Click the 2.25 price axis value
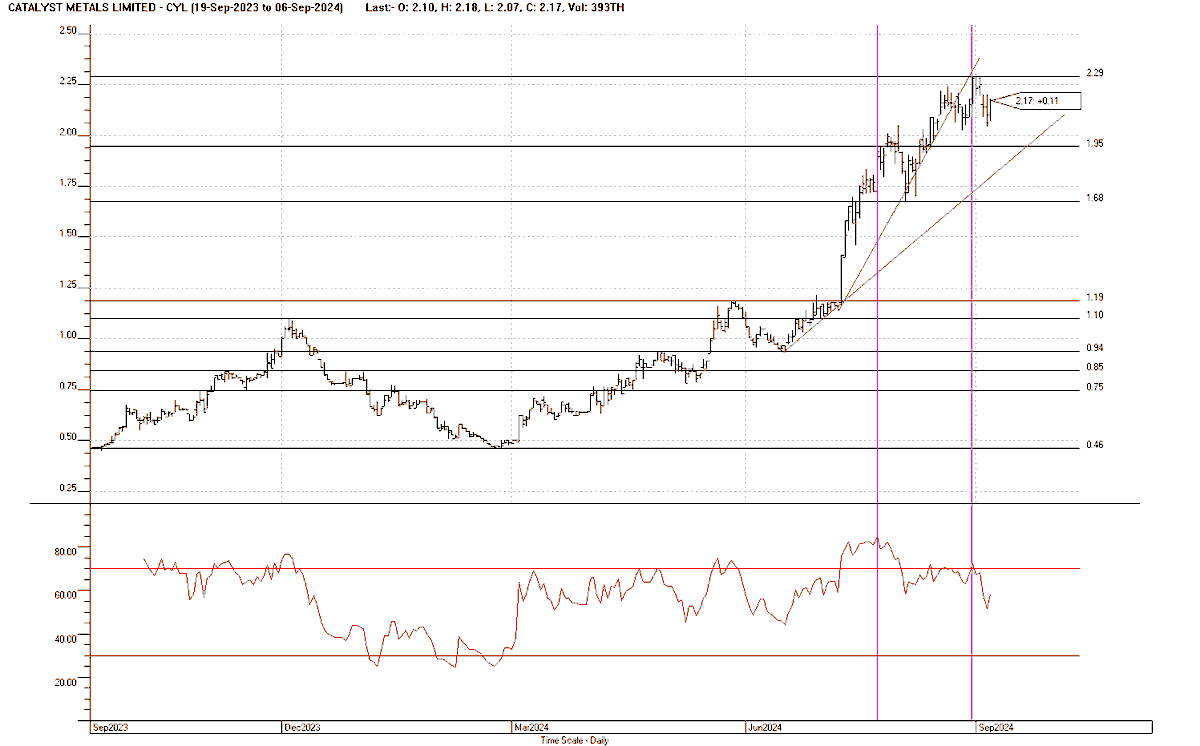This screenshot has width=1200, height=746. click(68, 82)
